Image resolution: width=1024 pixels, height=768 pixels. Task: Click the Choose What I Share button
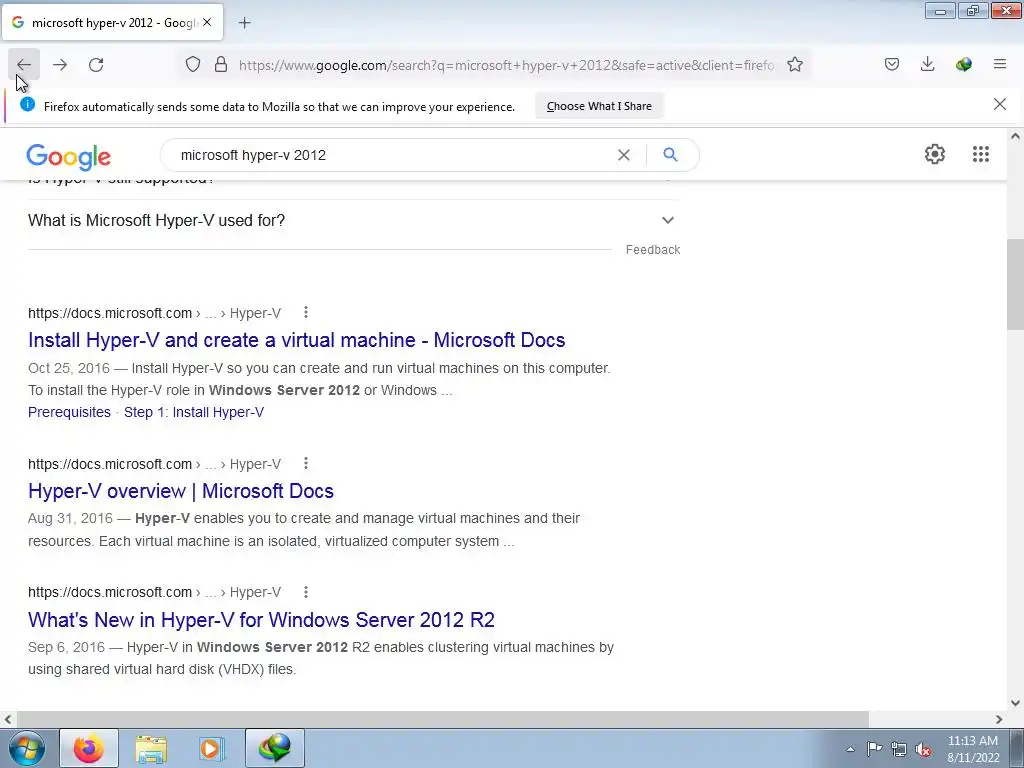tap(599, 106)
